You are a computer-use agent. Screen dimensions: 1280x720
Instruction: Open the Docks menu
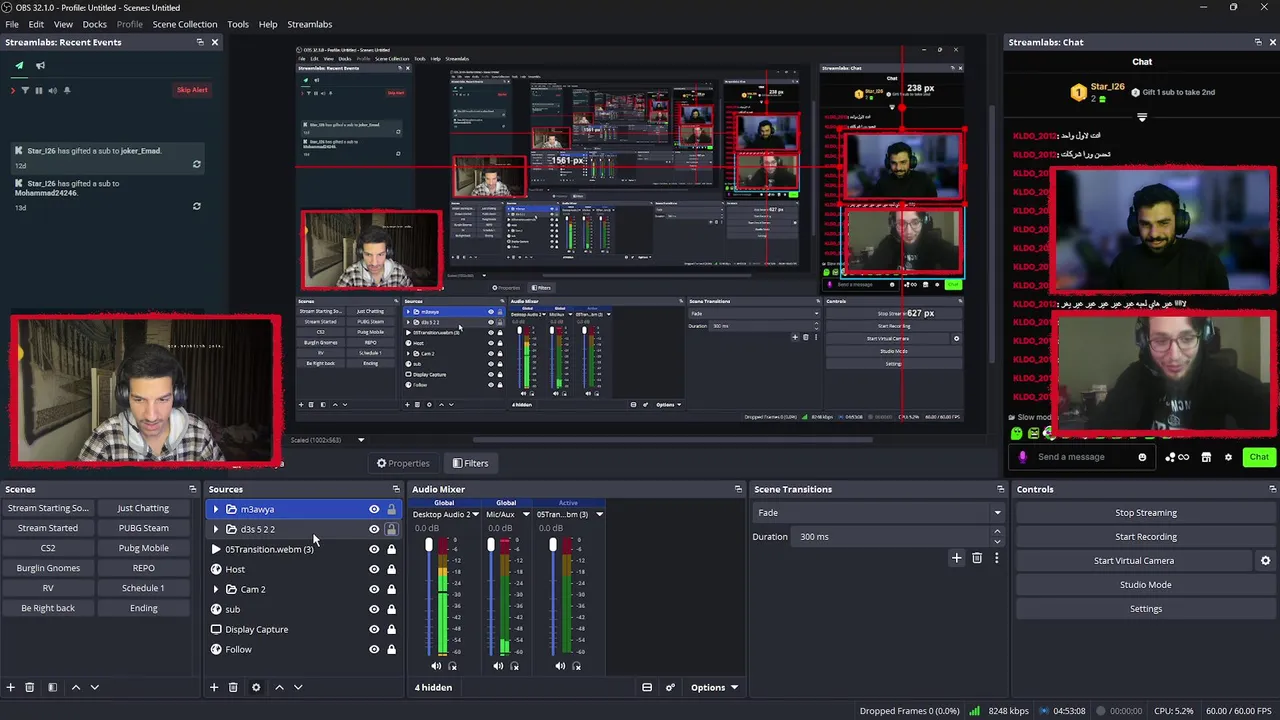point(94,24)
